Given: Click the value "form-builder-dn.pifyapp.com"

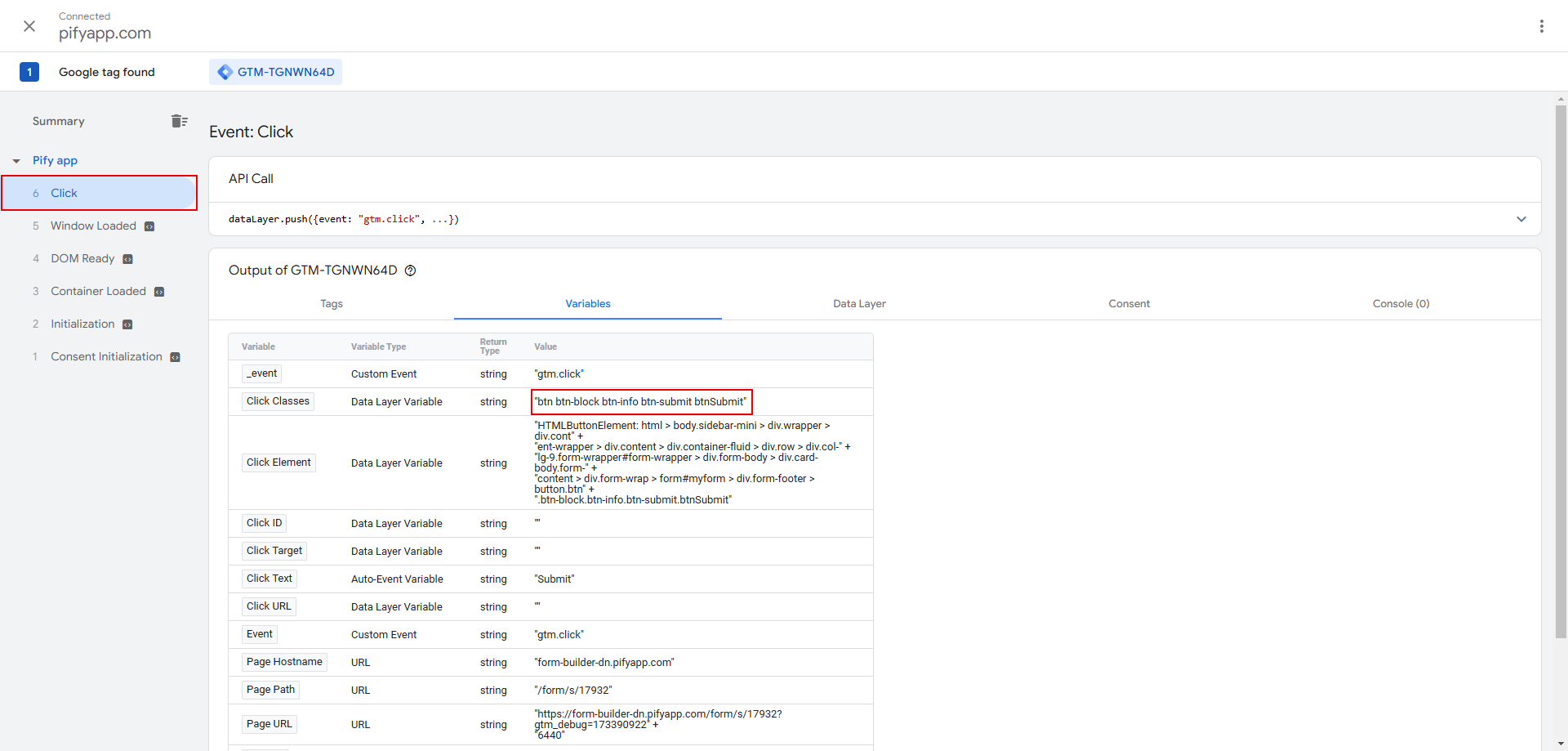Looking at the screenshot, I should 604,663.
